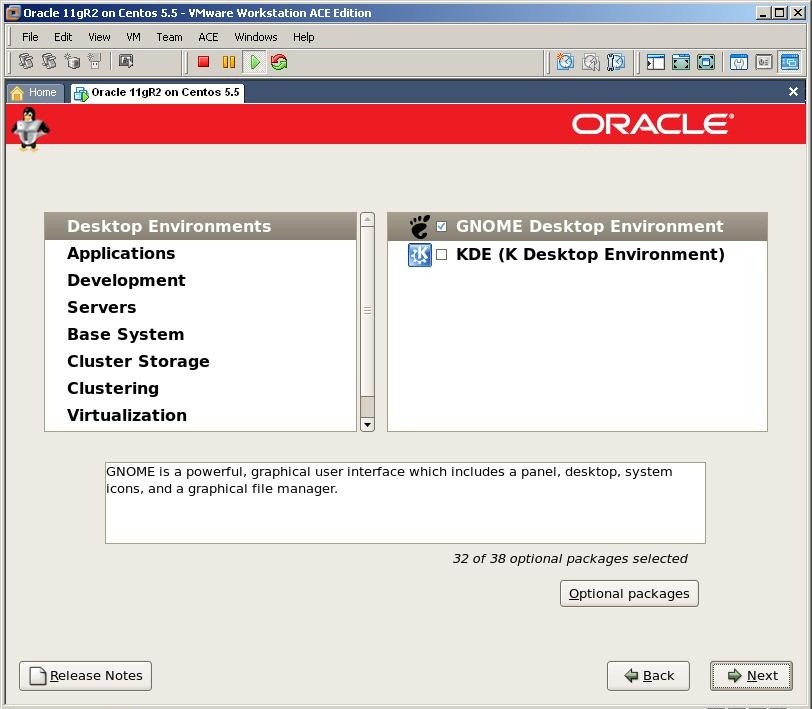Close the Oracle 11gR2 VM tab with X

[793, 92]
